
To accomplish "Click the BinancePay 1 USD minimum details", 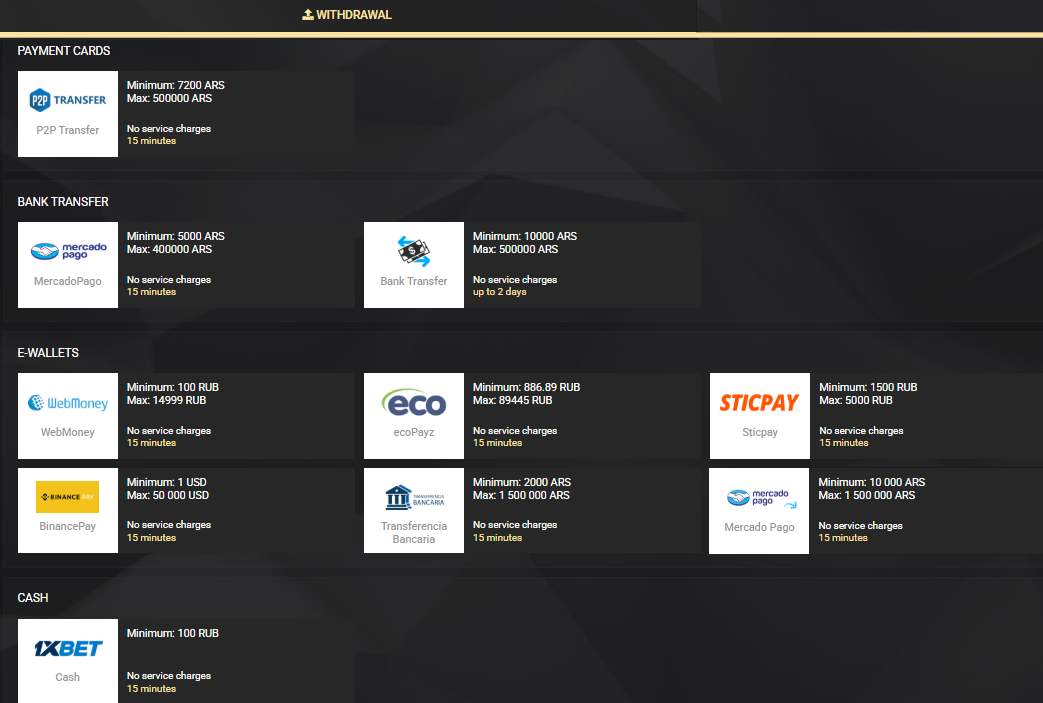I will point(167,482).
